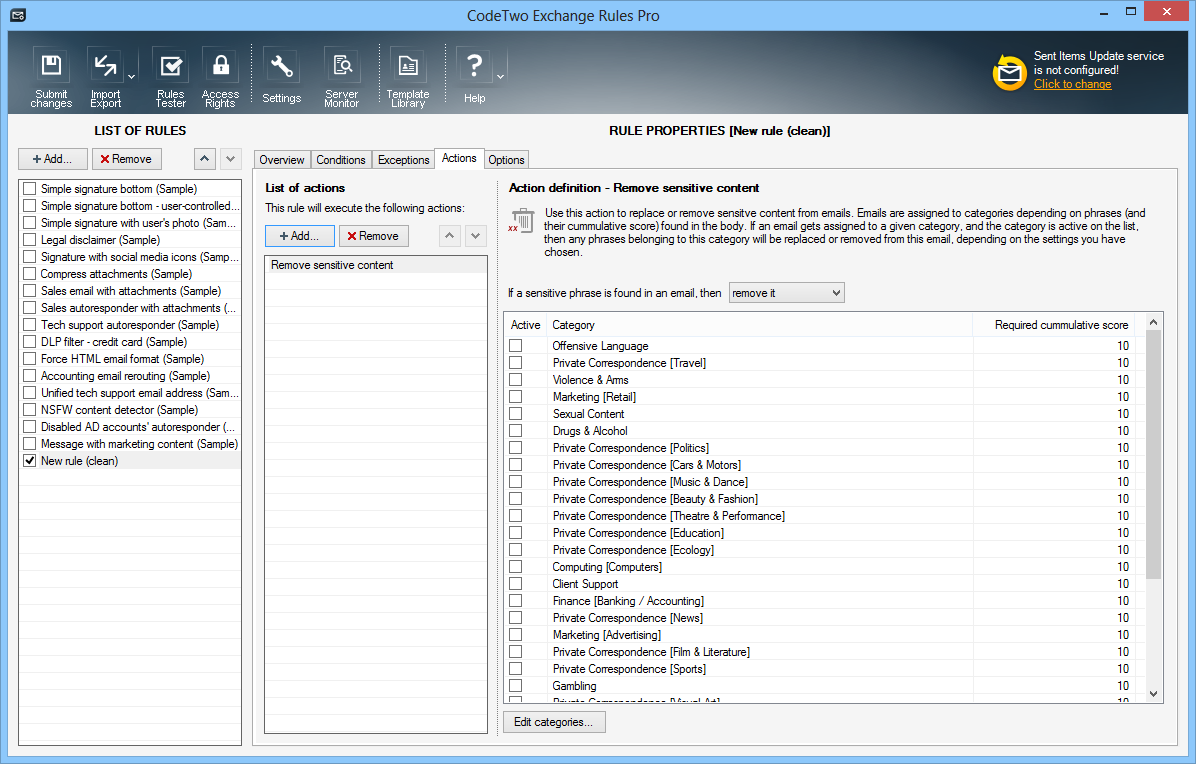Screen dimensions: 1196x764
Task: Click the Category column header
Action: [760, 325]
